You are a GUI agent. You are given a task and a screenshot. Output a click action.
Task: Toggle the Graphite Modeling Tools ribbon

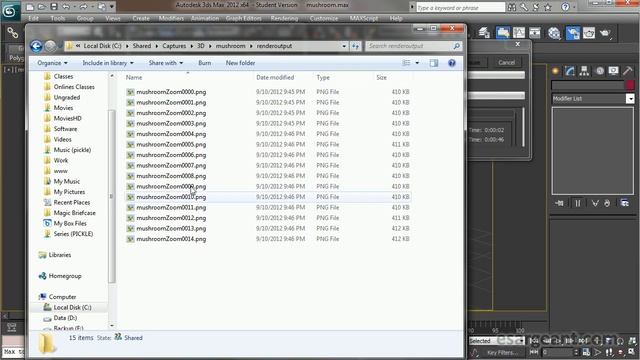[503, 33]
